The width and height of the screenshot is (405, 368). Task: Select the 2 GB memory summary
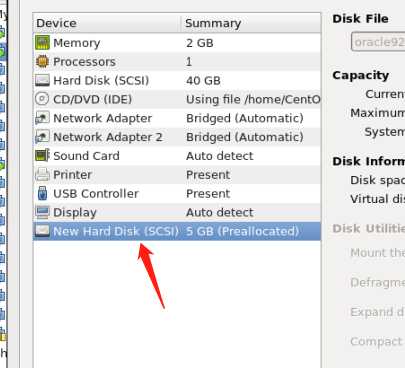200,43
